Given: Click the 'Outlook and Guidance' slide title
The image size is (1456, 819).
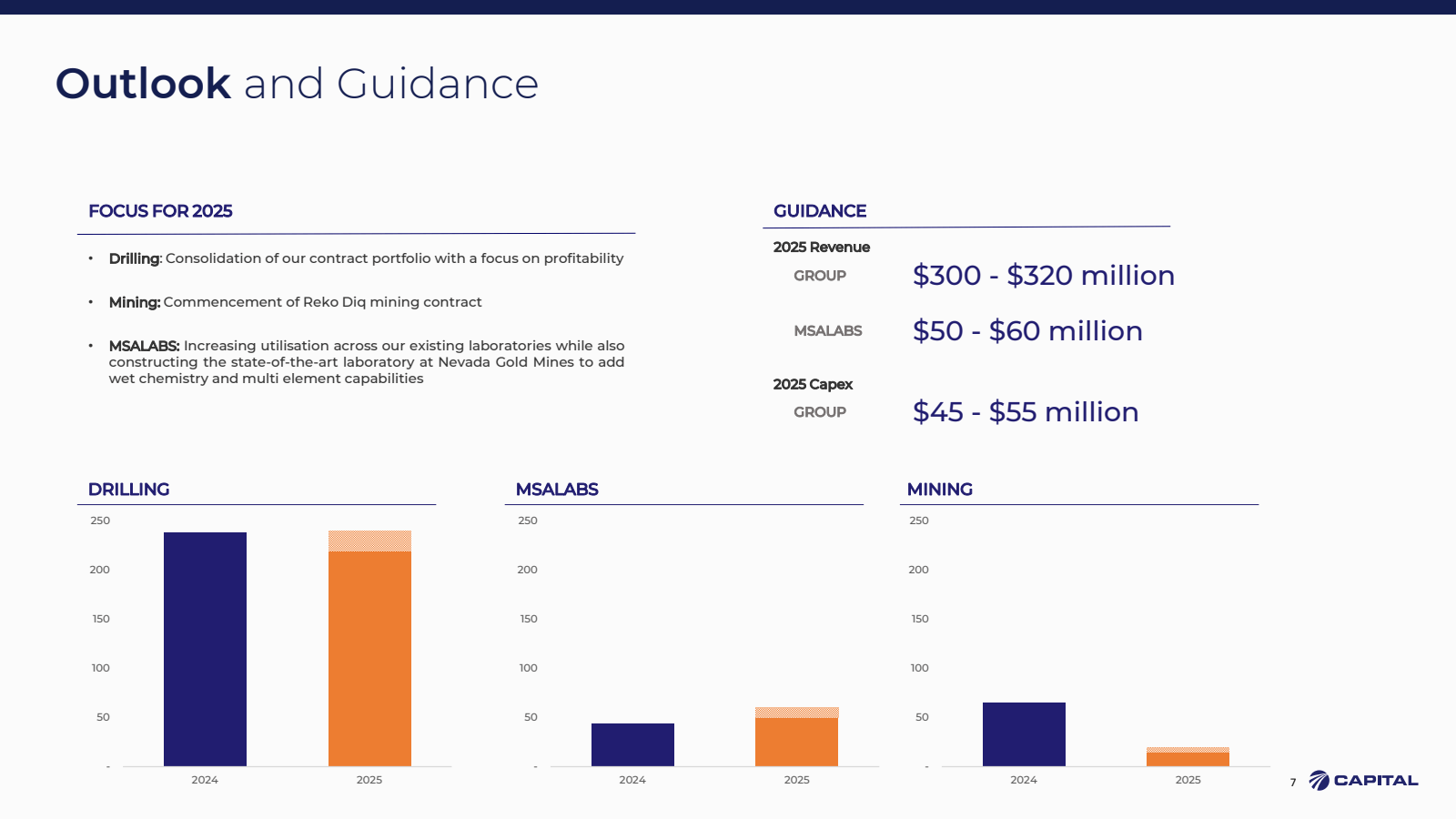Looking at the screenshot, I should (297, 84).
